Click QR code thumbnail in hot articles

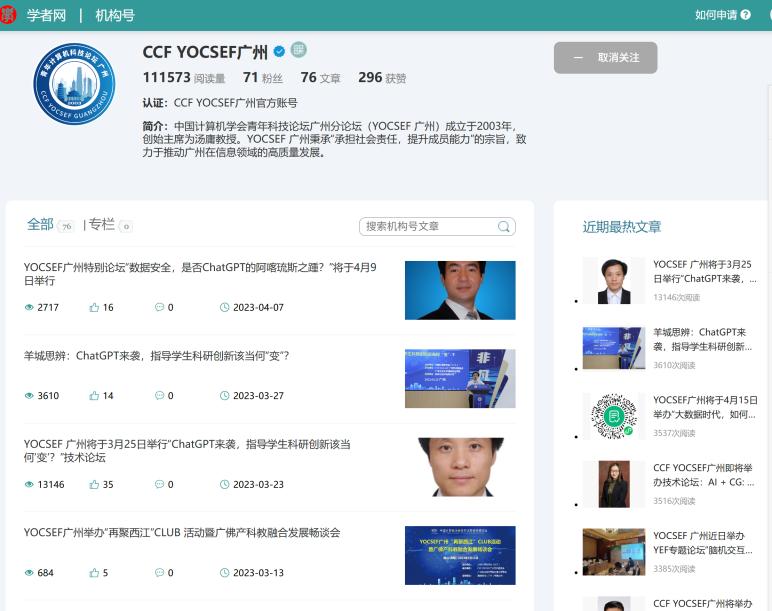(613, 417)
